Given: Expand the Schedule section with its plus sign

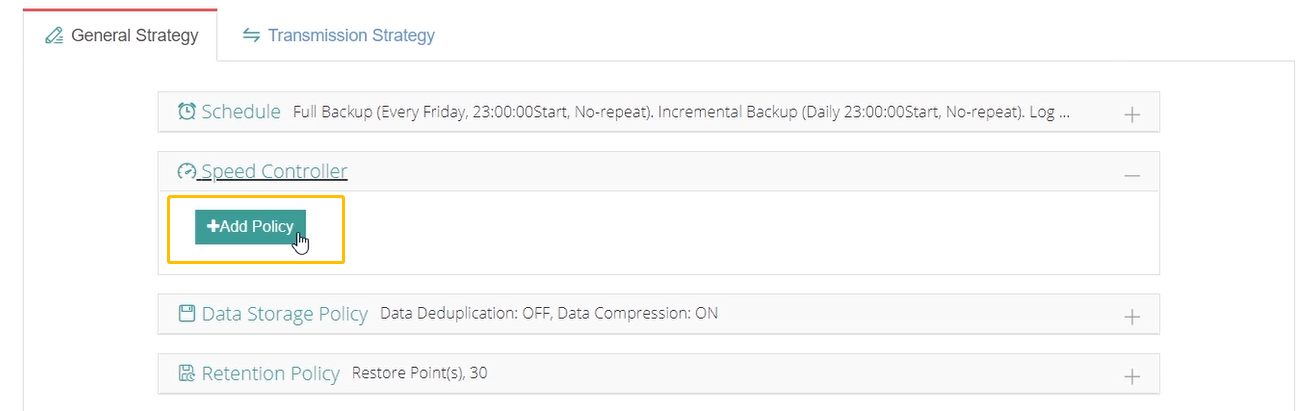Looking at the screenshot, I should pyautogui.click(x=1132, y=114).
